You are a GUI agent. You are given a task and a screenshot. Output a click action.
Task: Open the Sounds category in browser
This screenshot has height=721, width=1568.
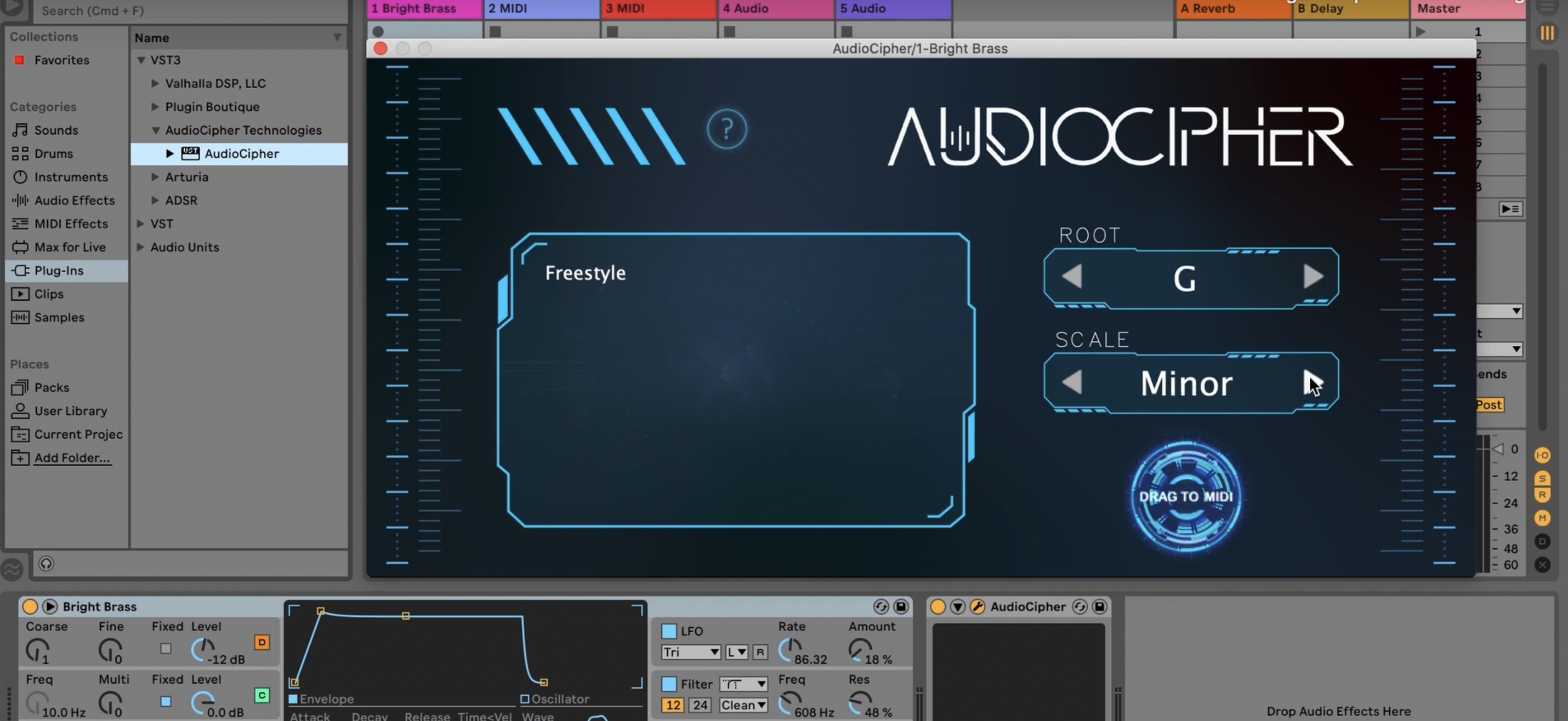click(56, 130)
